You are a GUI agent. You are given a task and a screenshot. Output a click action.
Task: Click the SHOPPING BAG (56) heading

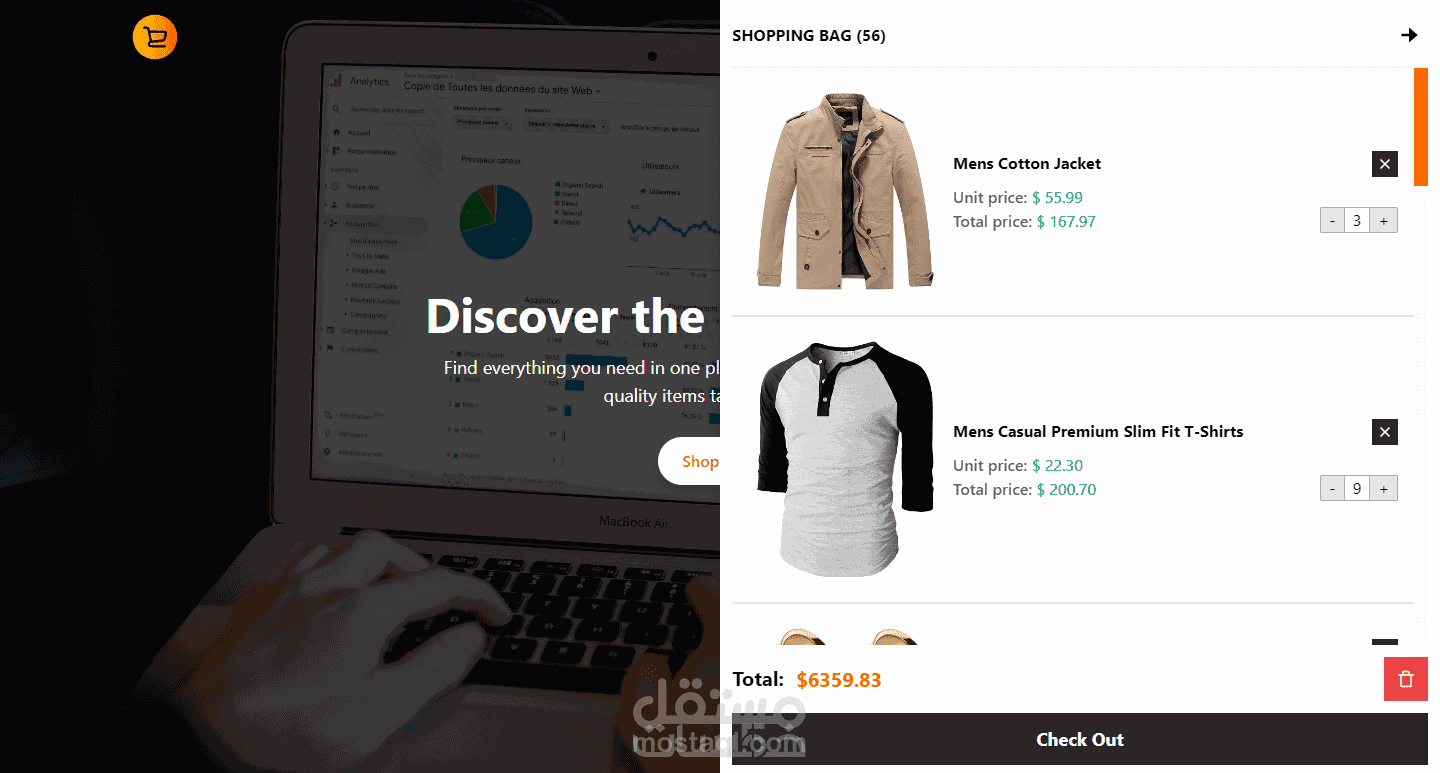pos(809,36)
